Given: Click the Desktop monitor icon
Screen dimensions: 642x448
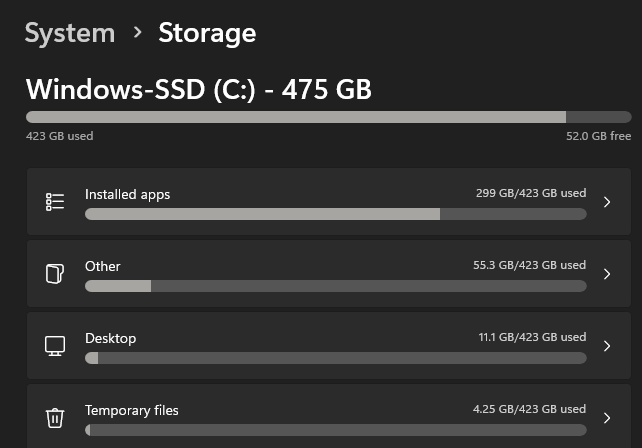Looking at the screenshot, I should point(55,346).
